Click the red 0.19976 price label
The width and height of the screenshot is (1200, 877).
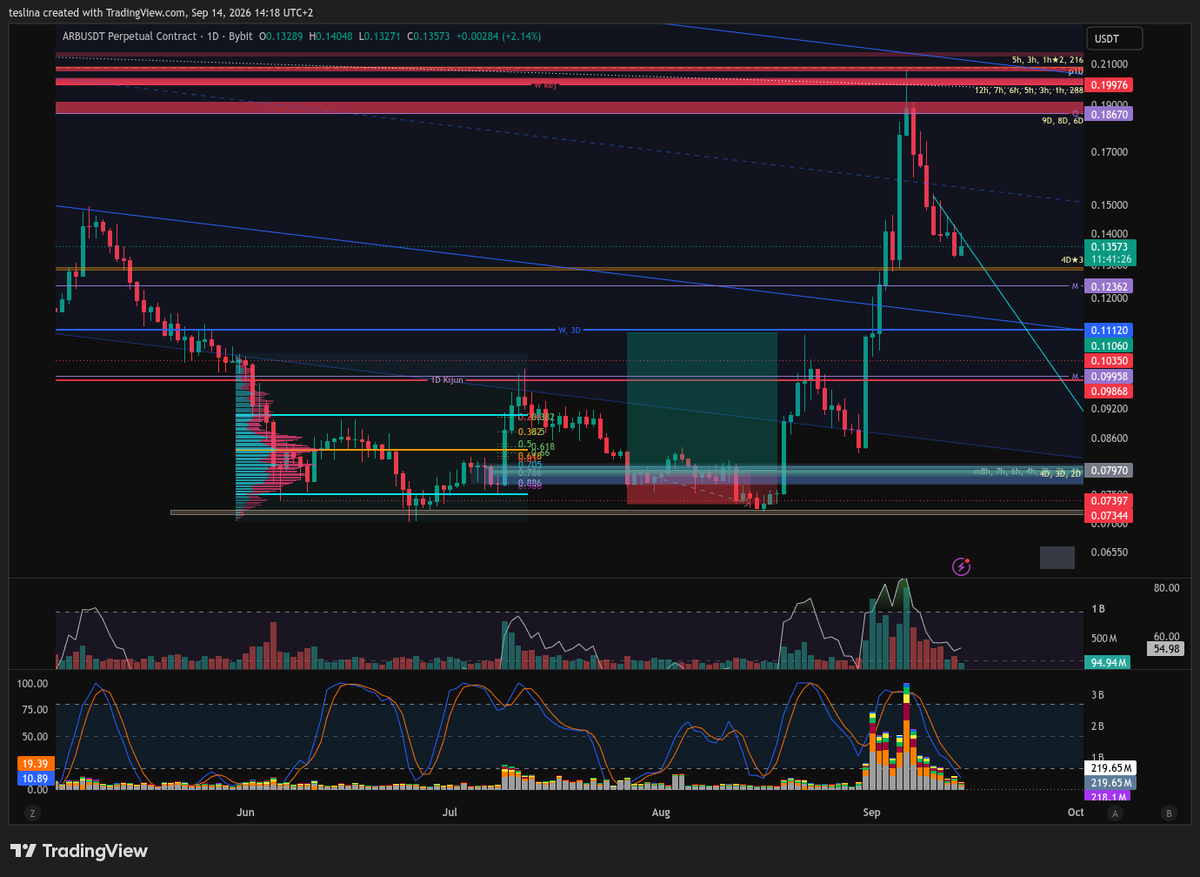1110,85
